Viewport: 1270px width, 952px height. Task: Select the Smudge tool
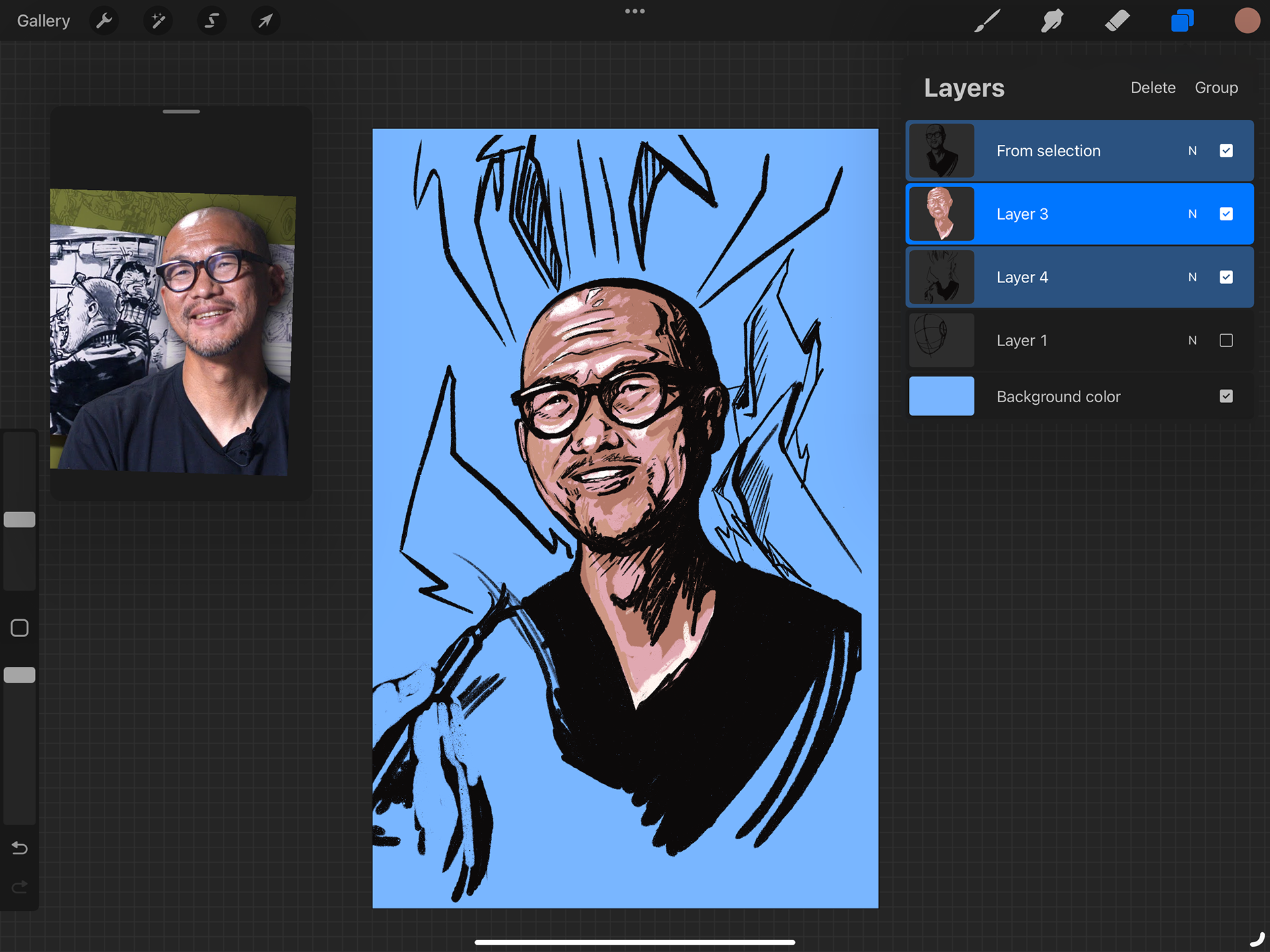[1052, 21]
